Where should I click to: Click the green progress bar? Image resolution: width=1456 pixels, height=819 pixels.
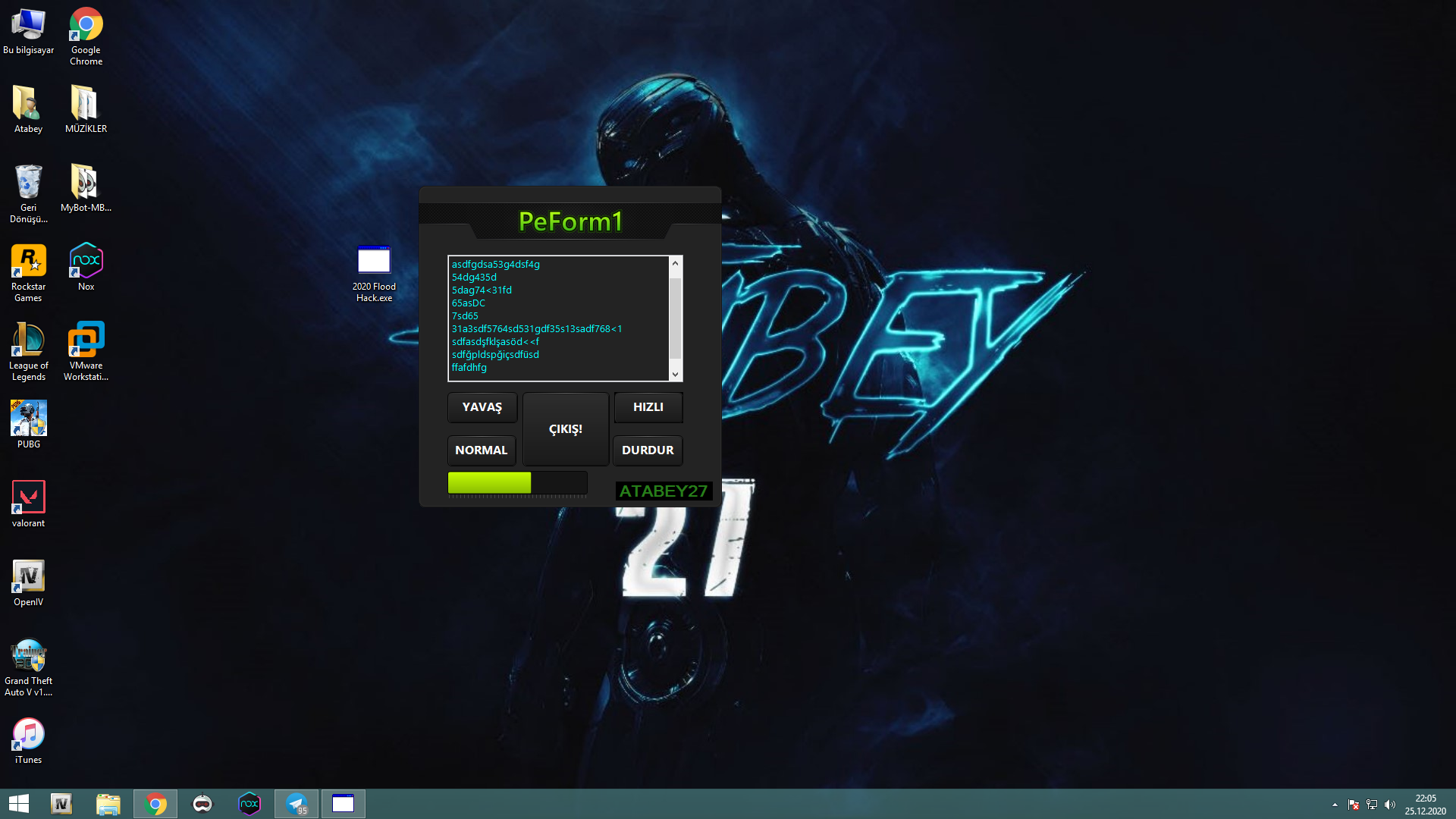coord(517,483)
